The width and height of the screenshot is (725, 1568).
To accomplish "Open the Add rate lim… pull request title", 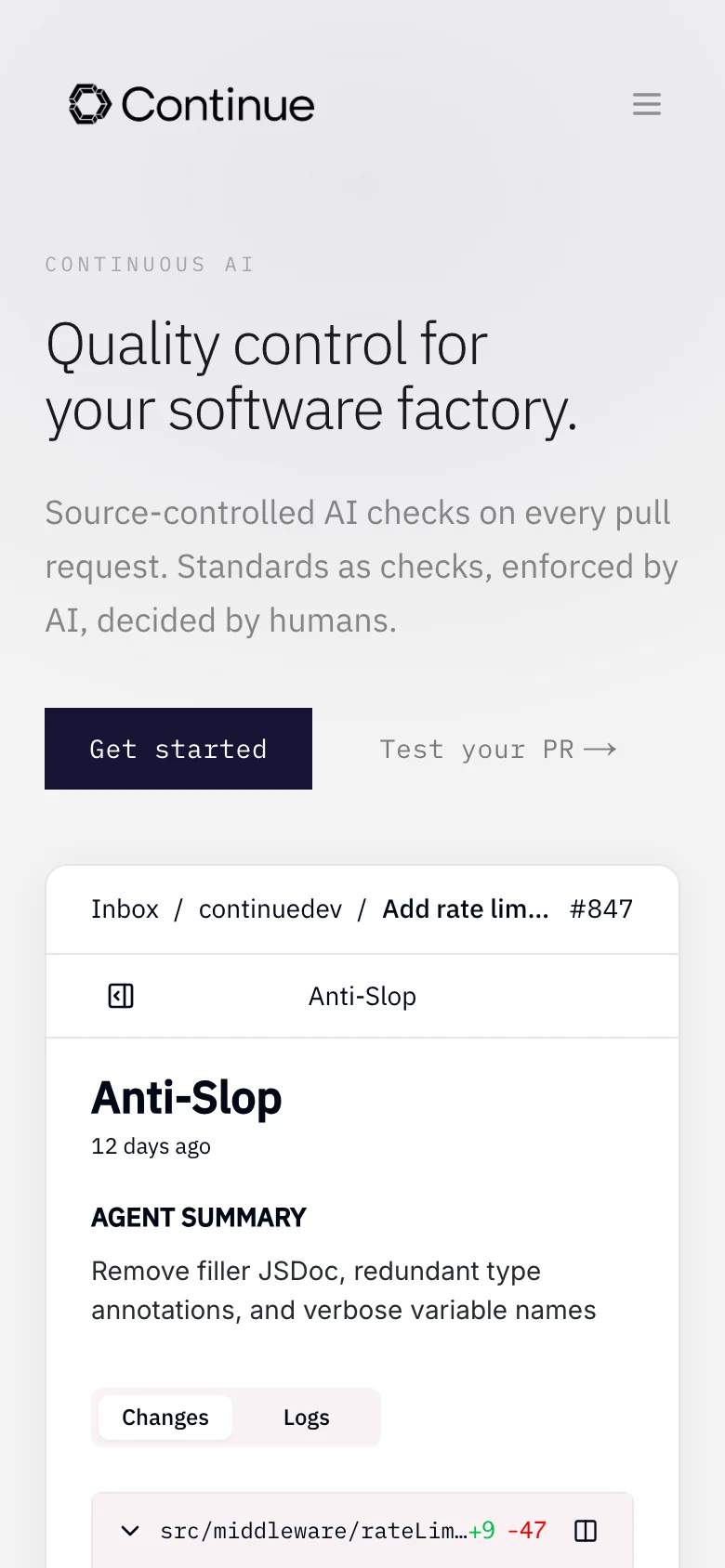I will 466,909.
